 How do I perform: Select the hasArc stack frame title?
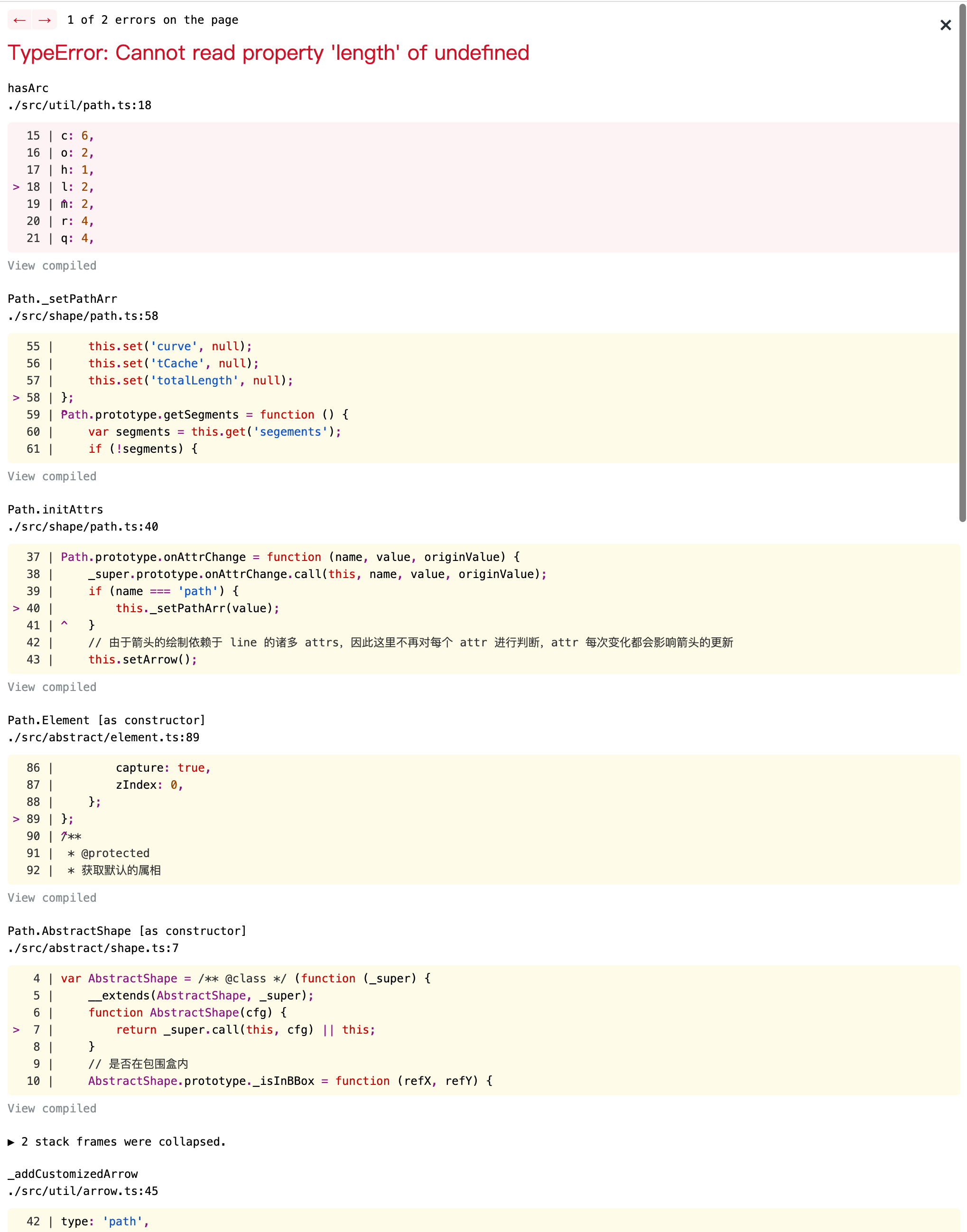[28, 88]
